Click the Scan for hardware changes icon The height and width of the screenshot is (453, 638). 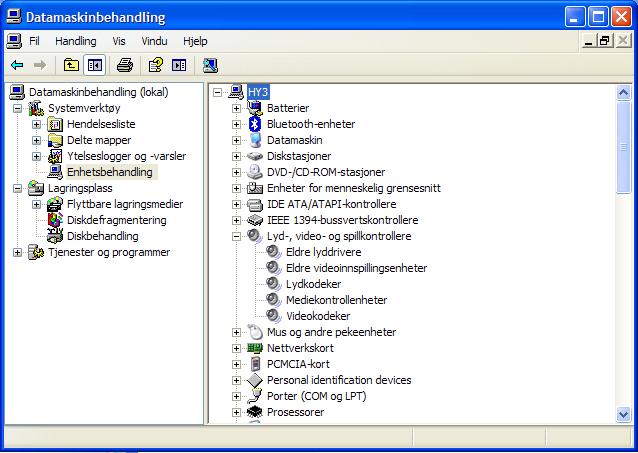210,65
